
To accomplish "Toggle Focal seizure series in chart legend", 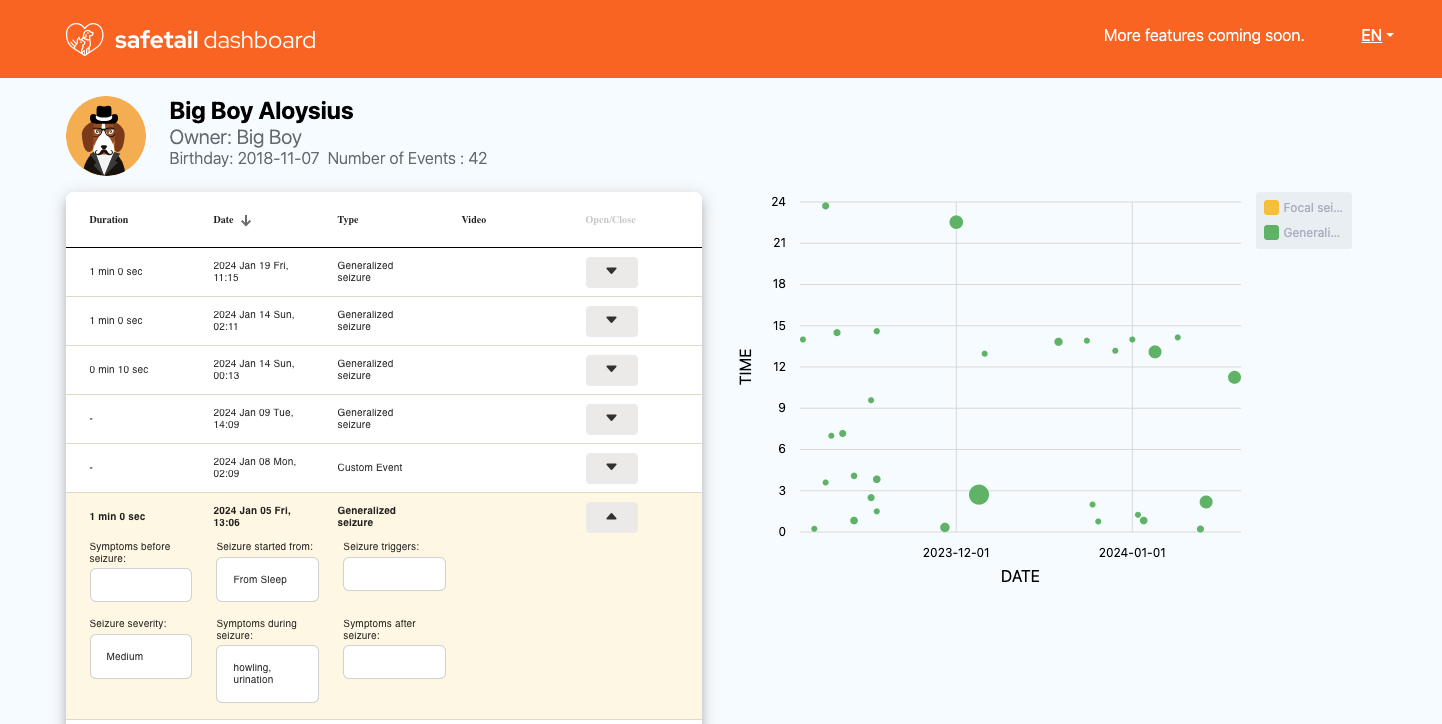I will point(1302,208).
